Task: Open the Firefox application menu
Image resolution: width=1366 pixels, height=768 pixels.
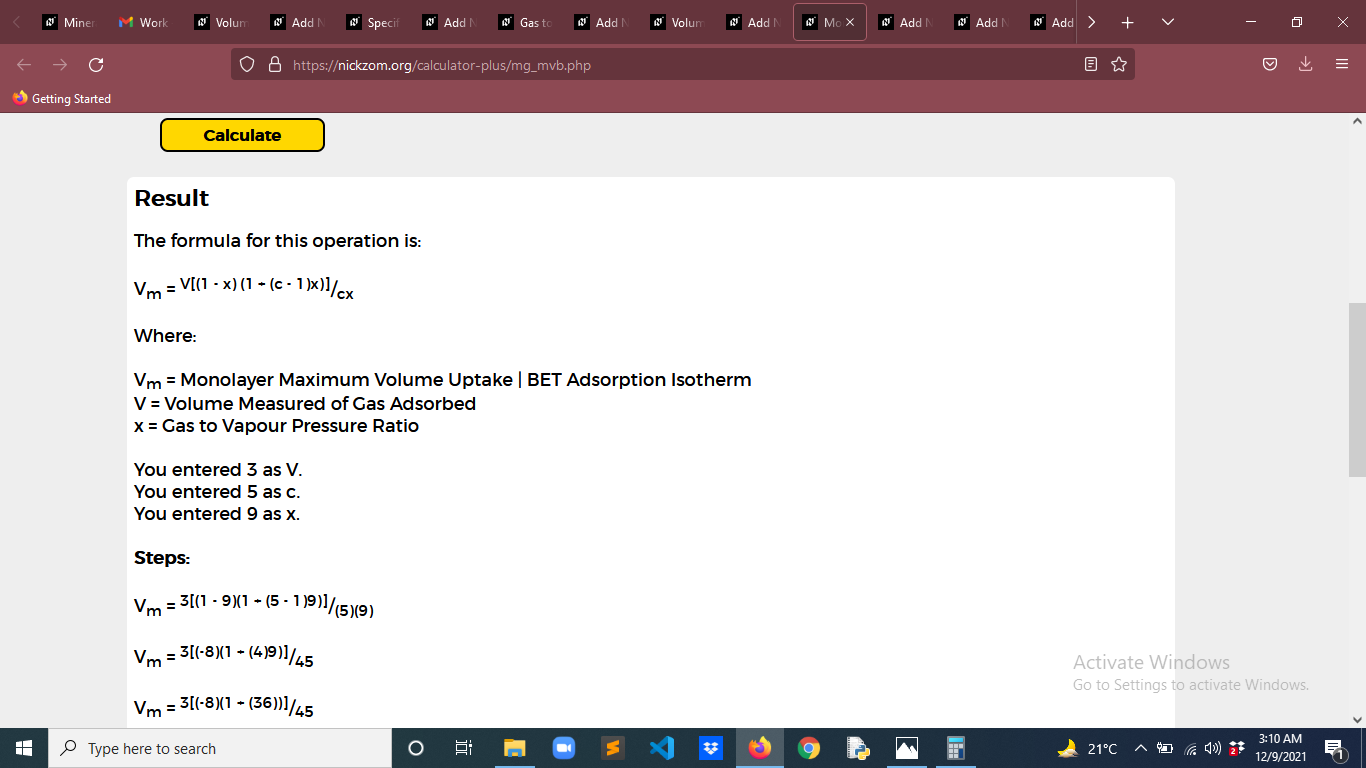Action: 1342,65
